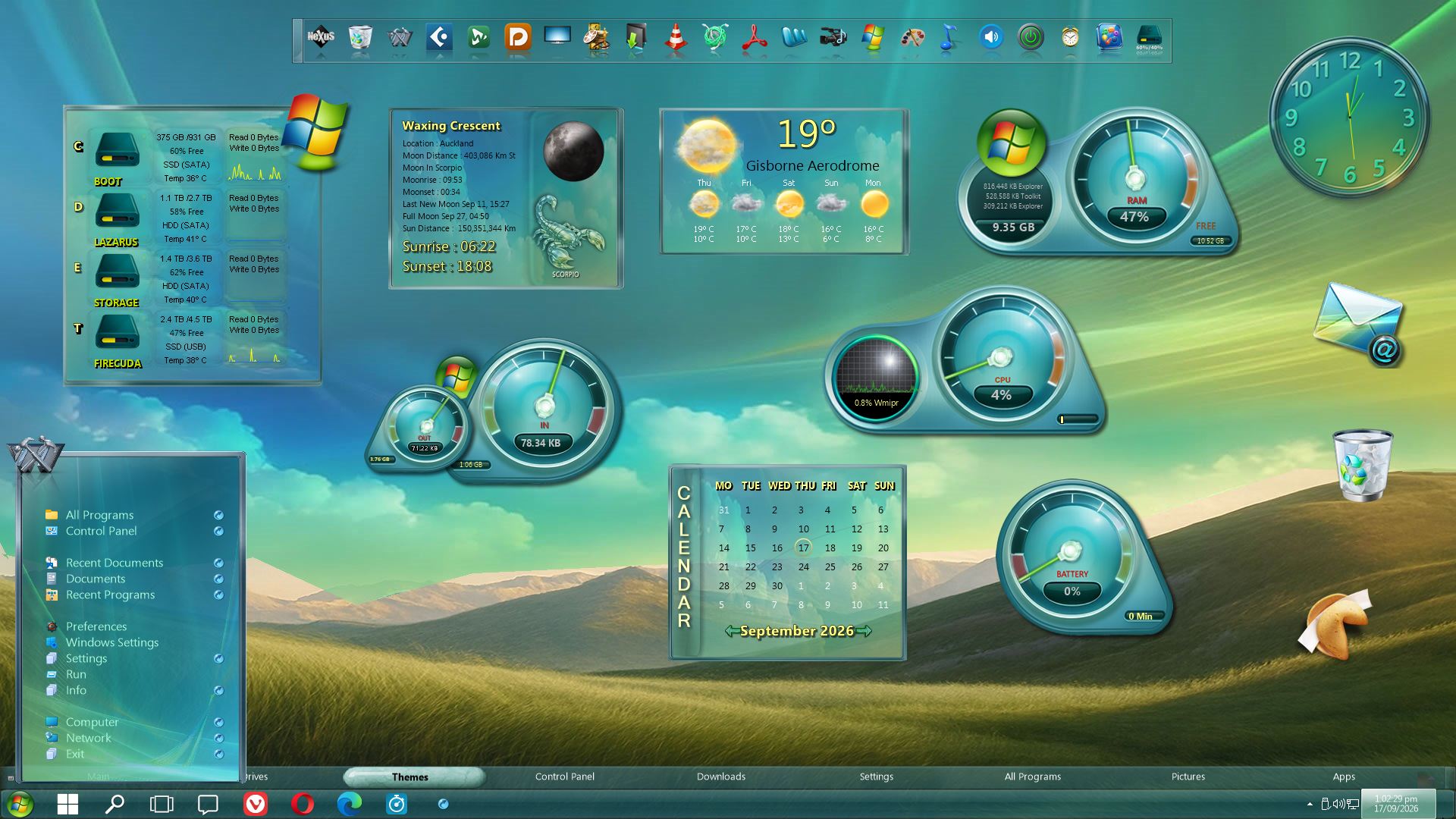Go to next month in the calendar
The image size is (1456, 819).
864,631
